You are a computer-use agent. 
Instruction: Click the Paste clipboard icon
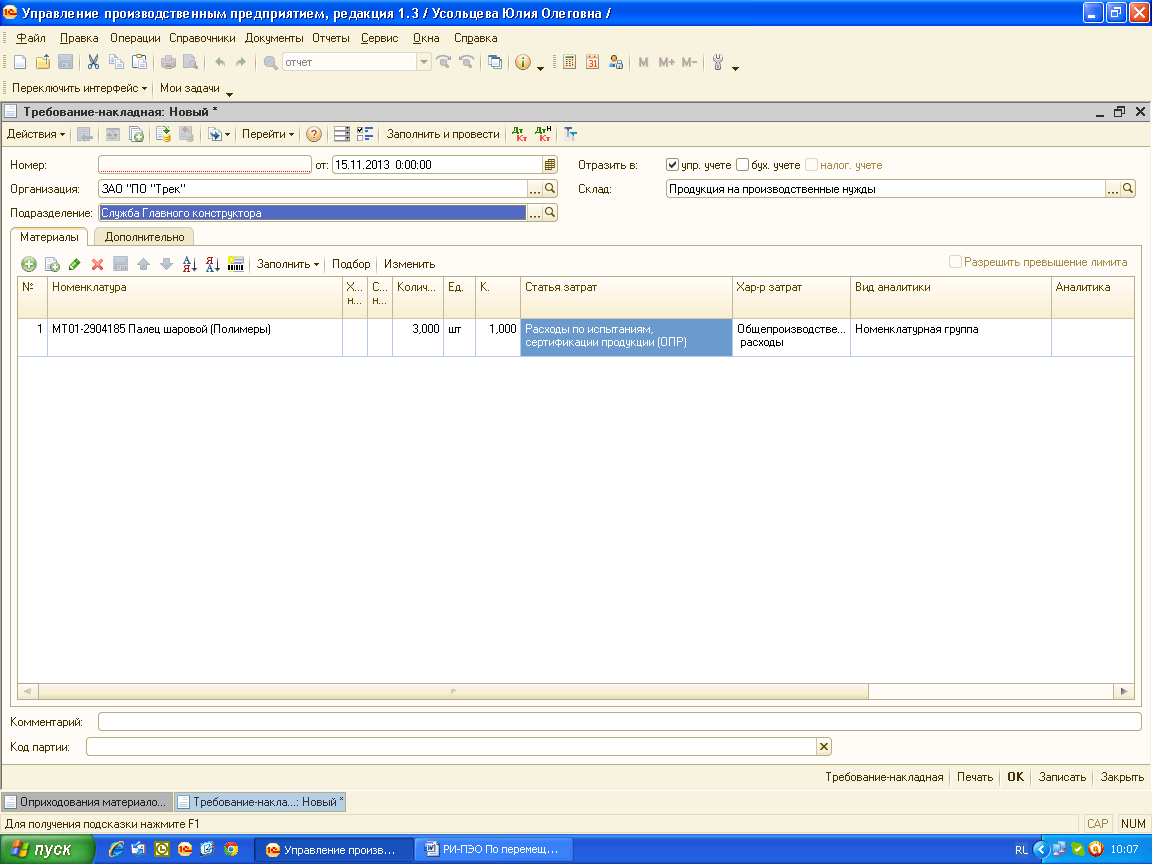[139, 62]
